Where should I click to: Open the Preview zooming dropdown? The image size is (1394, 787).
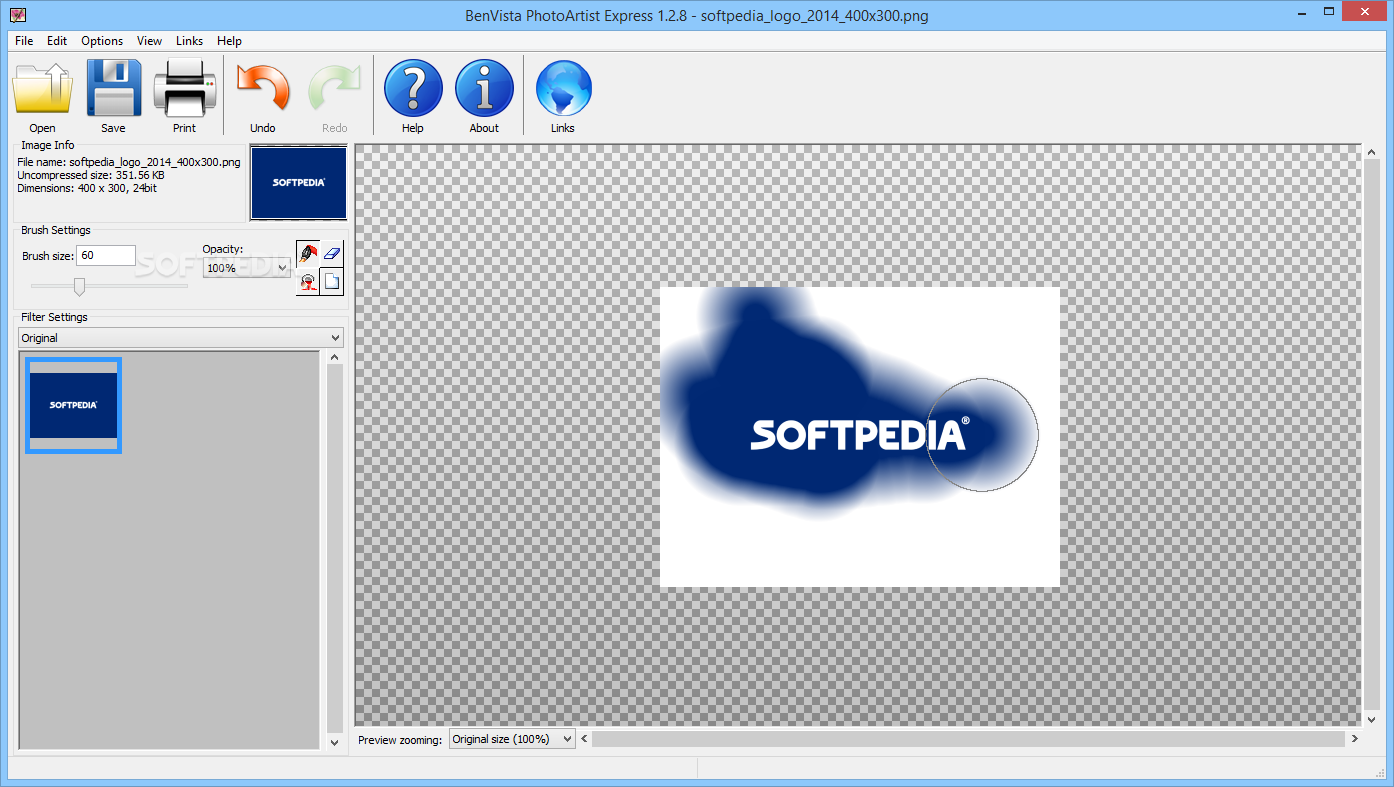[x=512, y=739]
